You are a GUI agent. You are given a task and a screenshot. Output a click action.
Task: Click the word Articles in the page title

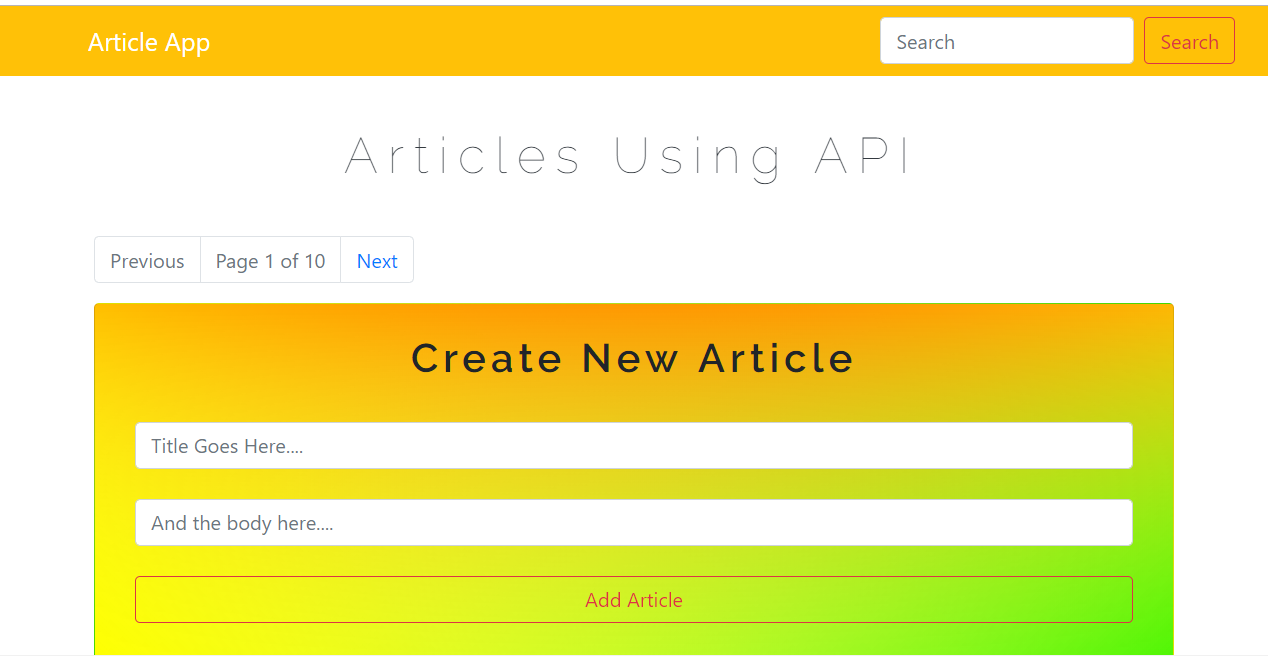tap(463, 157)
